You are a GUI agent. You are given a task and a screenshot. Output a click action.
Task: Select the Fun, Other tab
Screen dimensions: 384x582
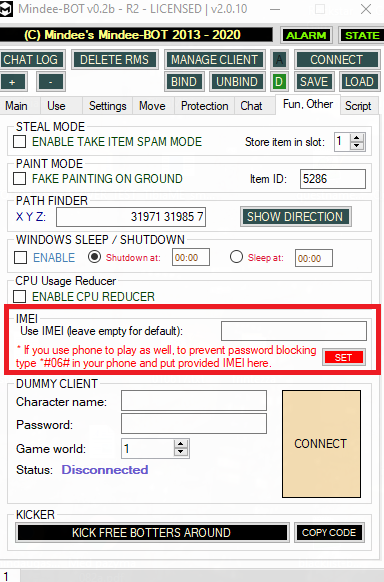[x=308, y=104]
